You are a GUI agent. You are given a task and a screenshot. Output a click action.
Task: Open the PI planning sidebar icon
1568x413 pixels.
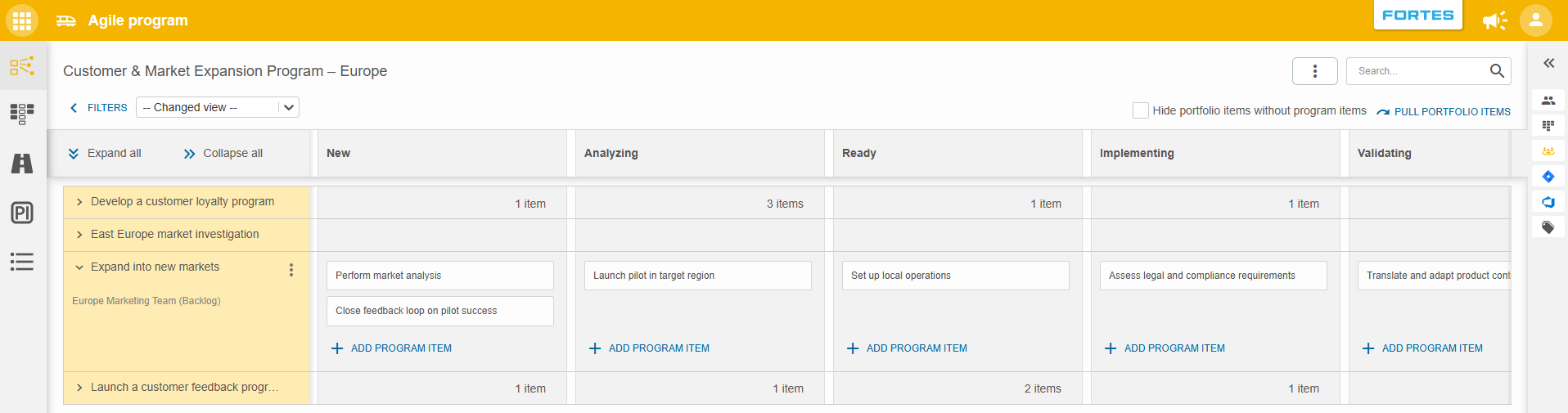point(22,213)
